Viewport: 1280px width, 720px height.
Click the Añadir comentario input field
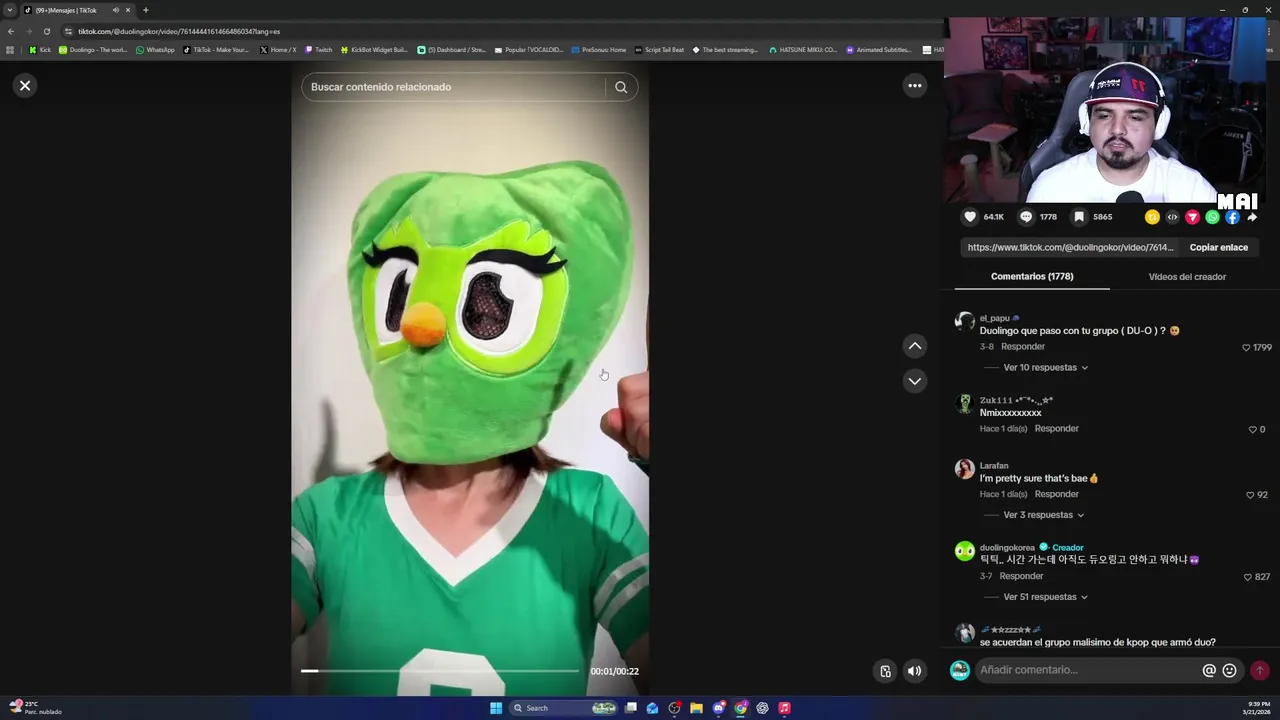coord(1086,670)
